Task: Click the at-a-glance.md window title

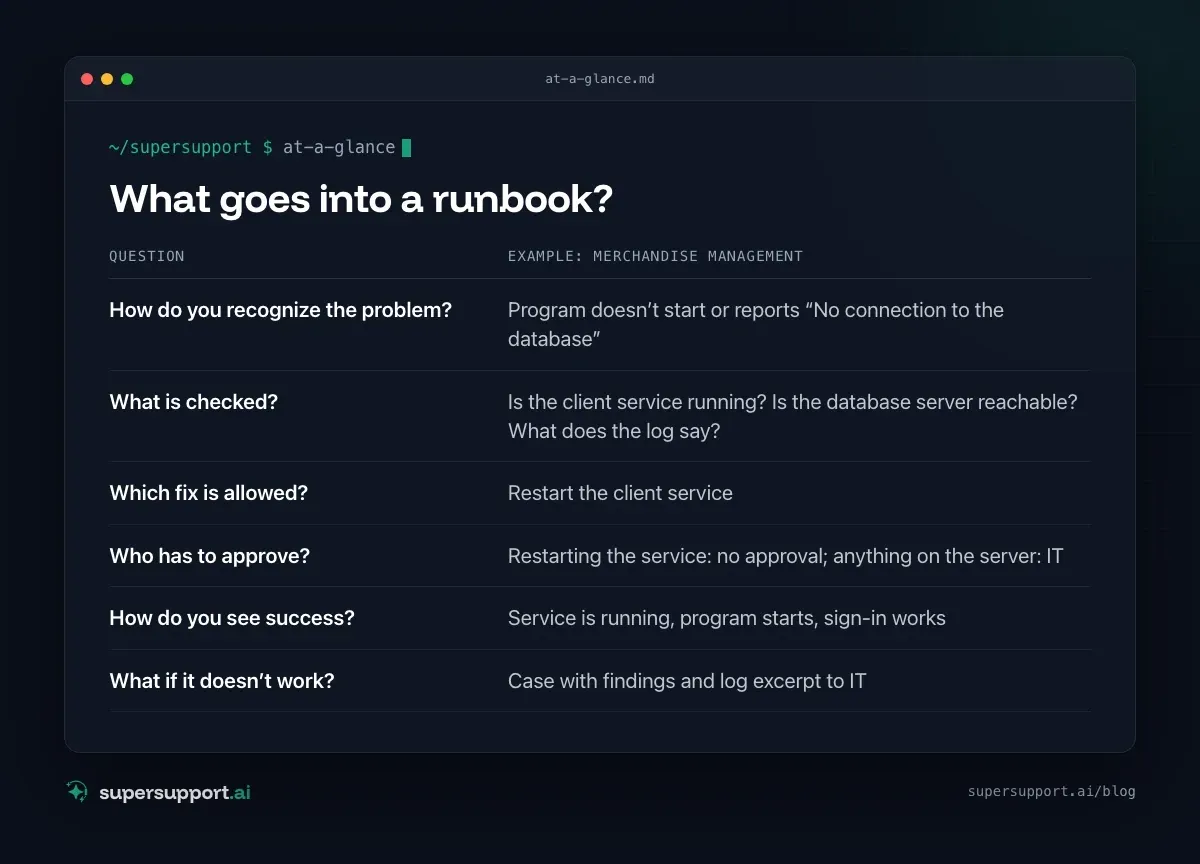Action: pyautogui.click(x=600, y=78)
